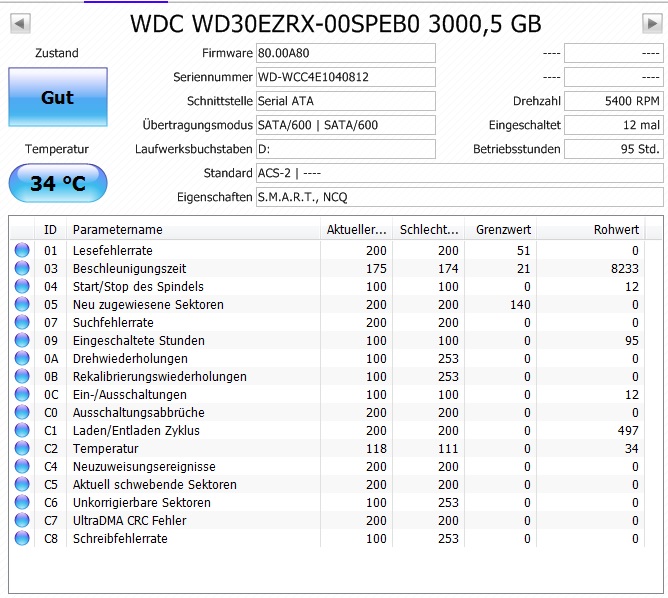Click the ID column header
The image size is (668, 598).
coord(50,230)
